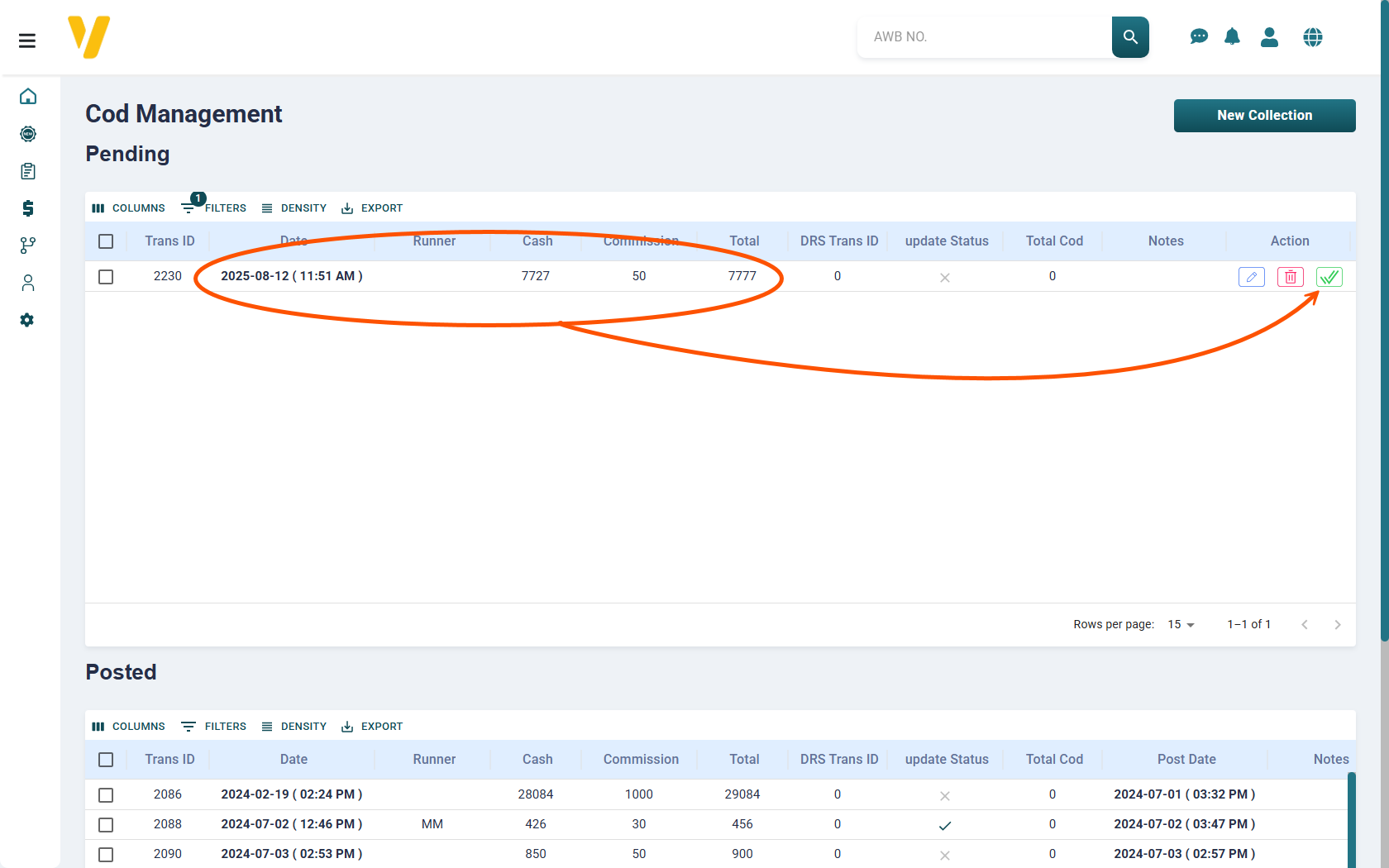Image resolution: width=1389 pixels, height=868 pixels.
Task: Check the box for transaction 2088
Action: pos(106,825)
